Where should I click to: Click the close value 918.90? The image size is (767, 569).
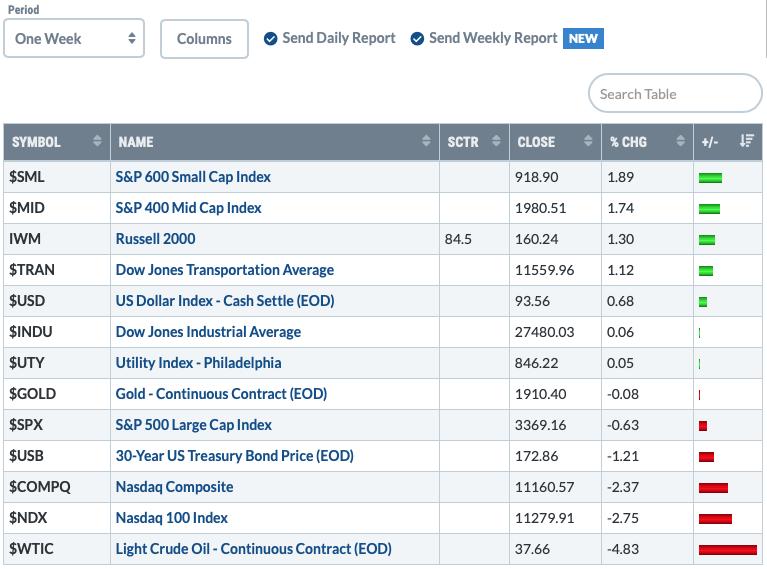point(536,177)
